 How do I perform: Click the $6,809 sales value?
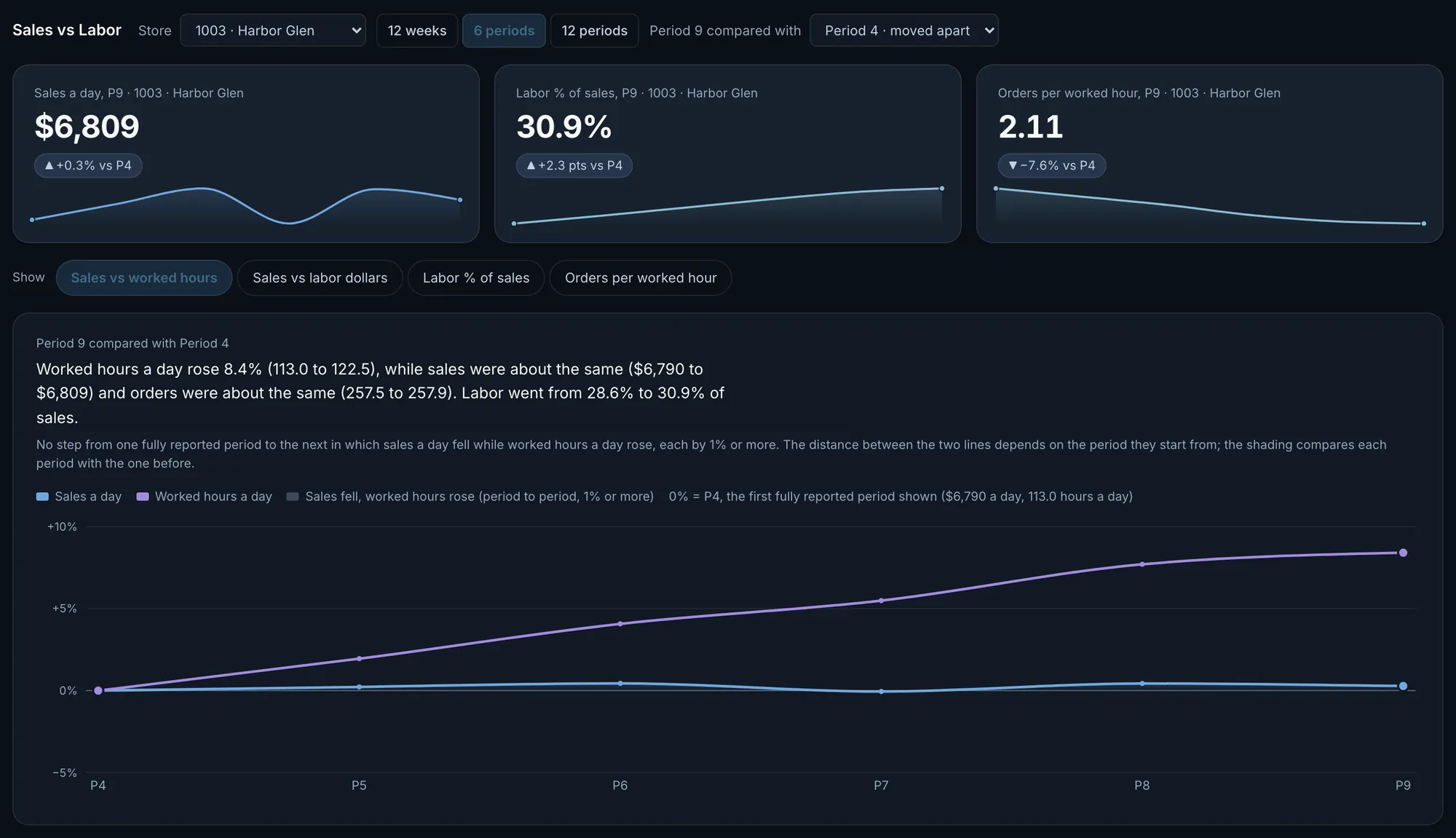87,127
